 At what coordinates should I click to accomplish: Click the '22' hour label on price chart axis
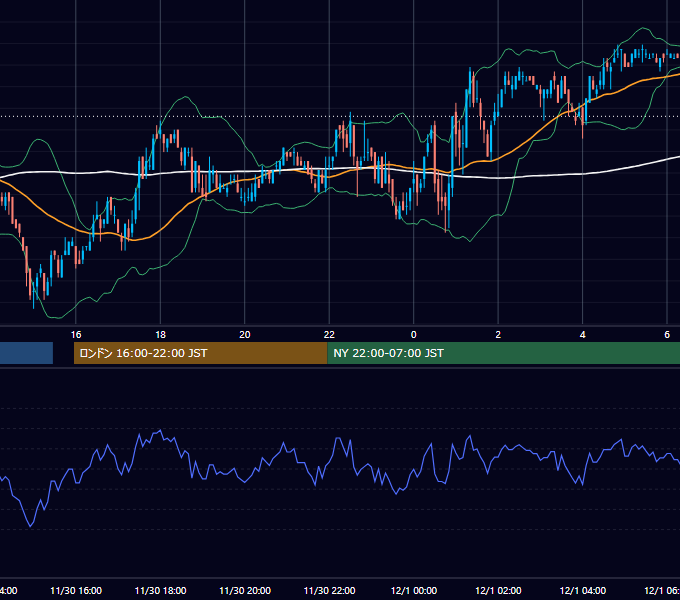[329, 334]
